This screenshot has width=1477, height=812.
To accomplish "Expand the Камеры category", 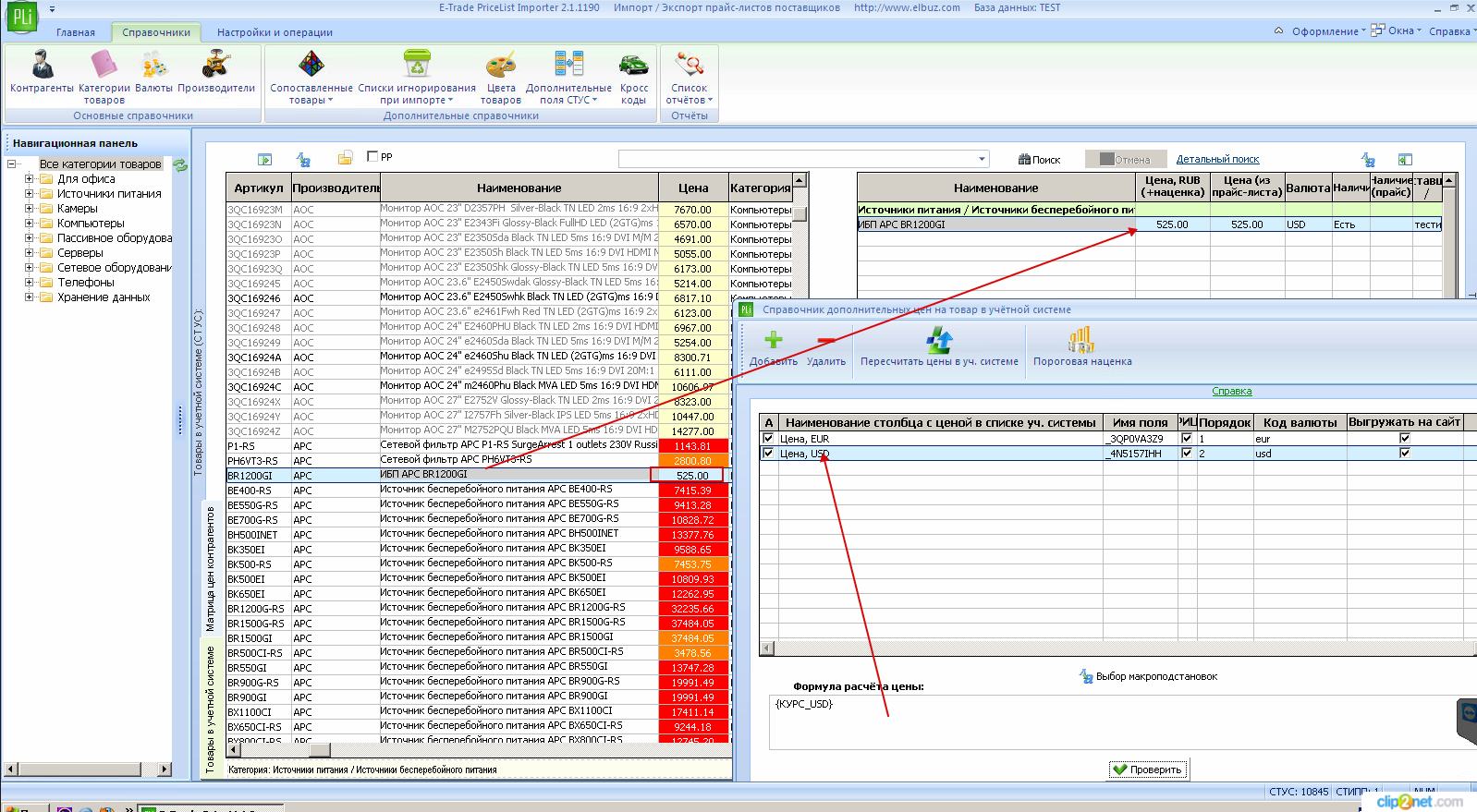I will [x=30, y=209].
